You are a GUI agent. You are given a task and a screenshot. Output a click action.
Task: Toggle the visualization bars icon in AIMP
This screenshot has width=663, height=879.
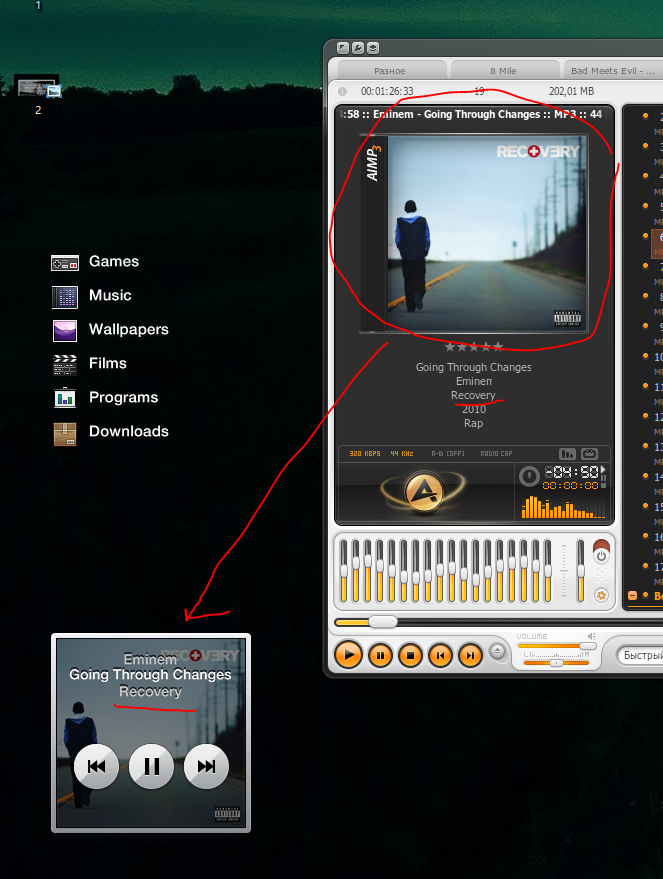click(x=567, y=454)
